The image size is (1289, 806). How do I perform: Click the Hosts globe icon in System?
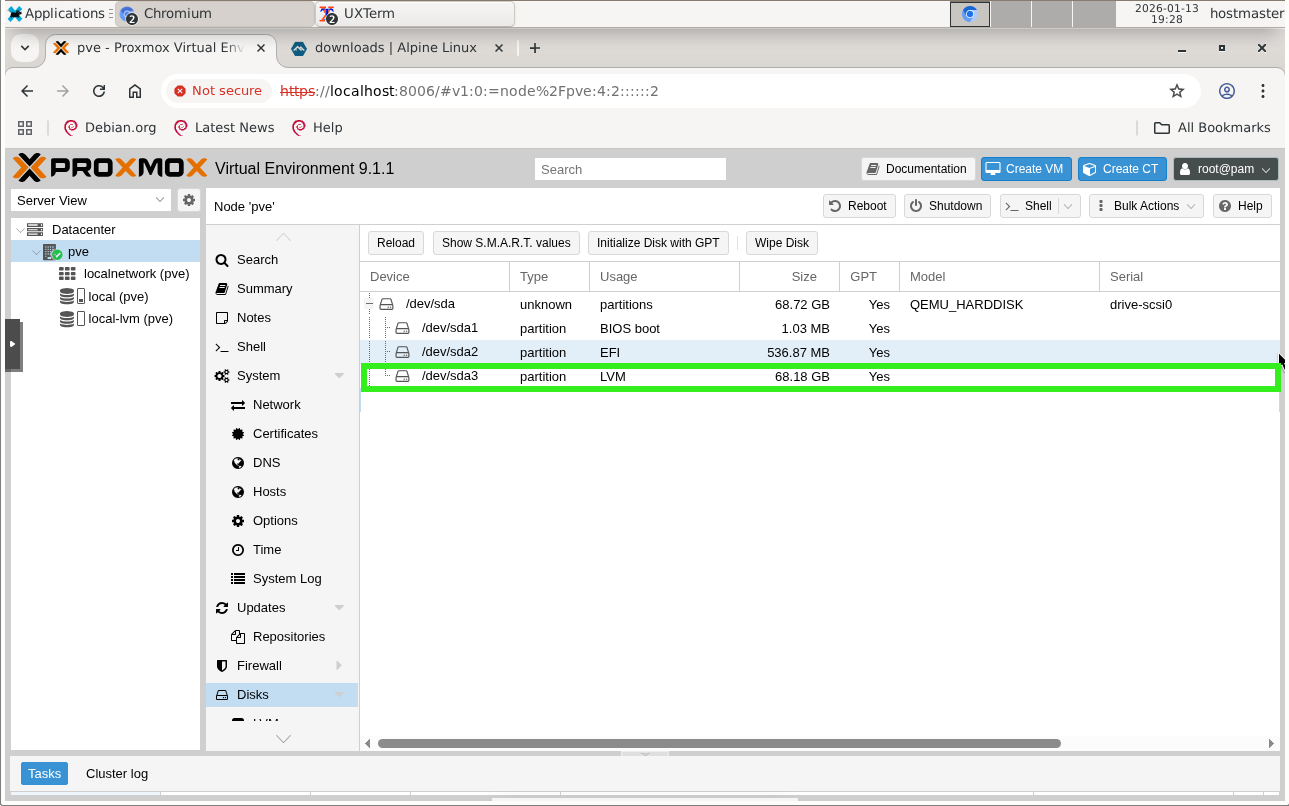(238, 492)
